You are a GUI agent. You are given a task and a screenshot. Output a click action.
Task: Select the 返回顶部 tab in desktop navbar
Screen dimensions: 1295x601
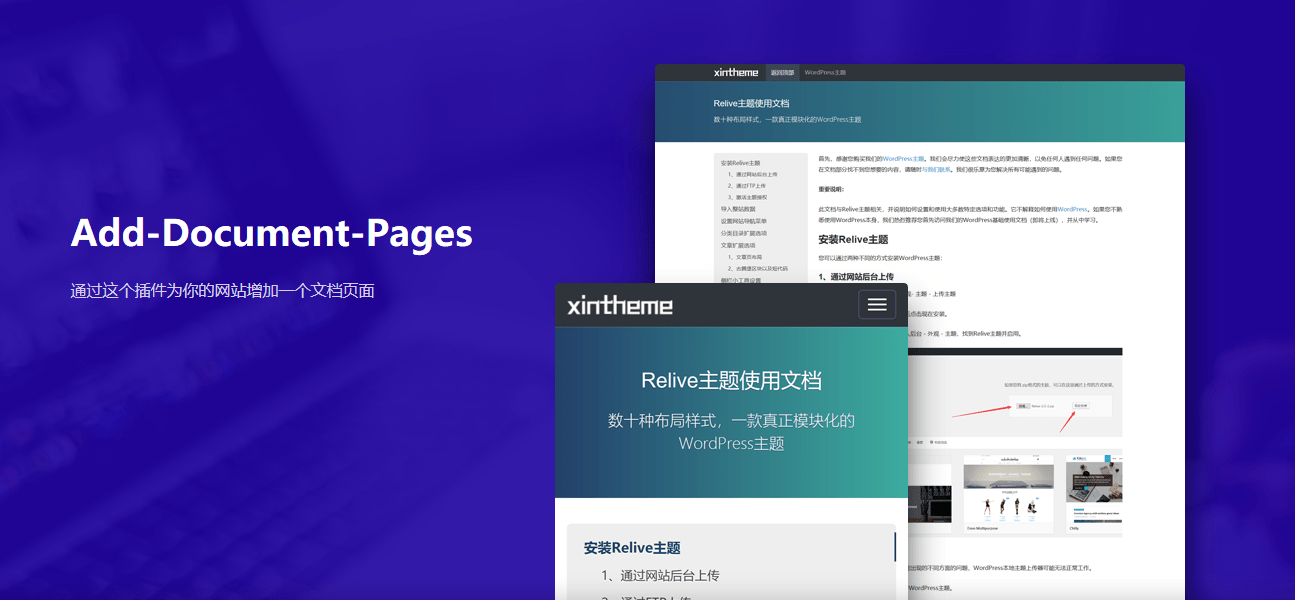(782, 73)
